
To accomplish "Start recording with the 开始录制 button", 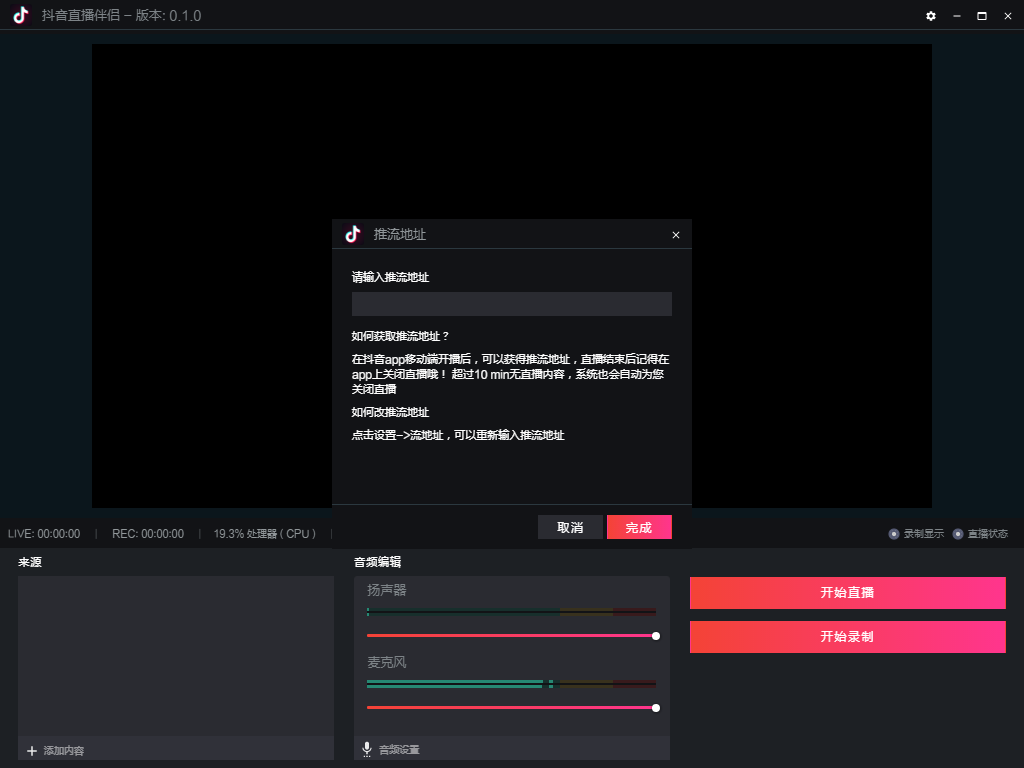I will pyautogui.click(x=847, y=637).
